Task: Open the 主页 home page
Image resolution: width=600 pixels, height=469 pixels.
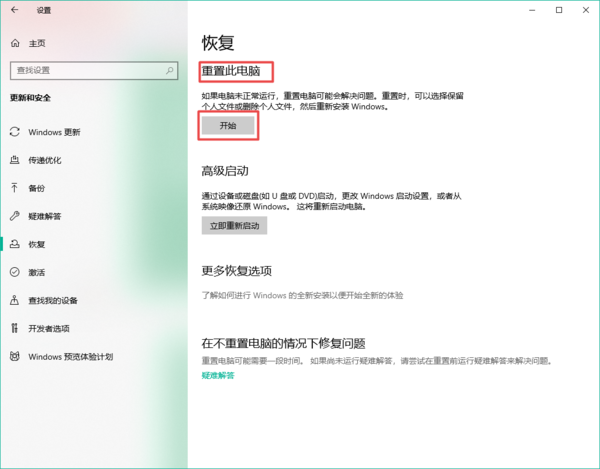Action: (x=37, y=43)
